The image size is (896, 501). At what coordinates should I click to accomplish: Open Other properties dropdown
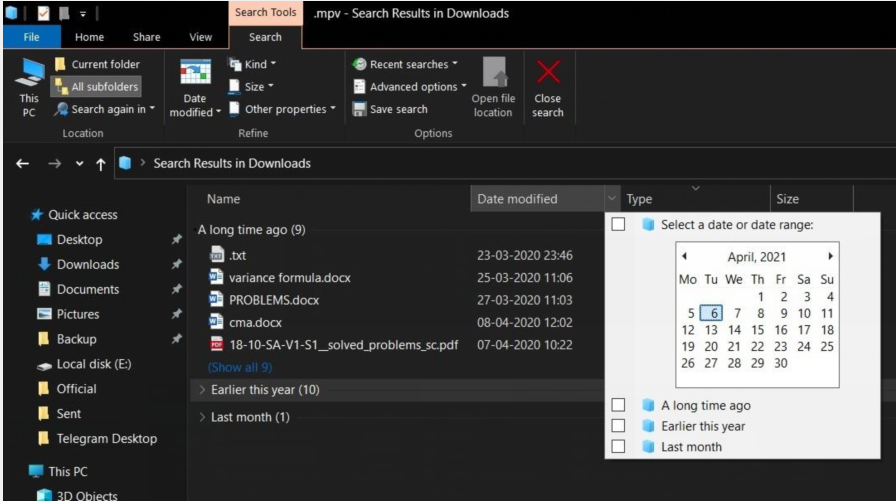point(282,109)
